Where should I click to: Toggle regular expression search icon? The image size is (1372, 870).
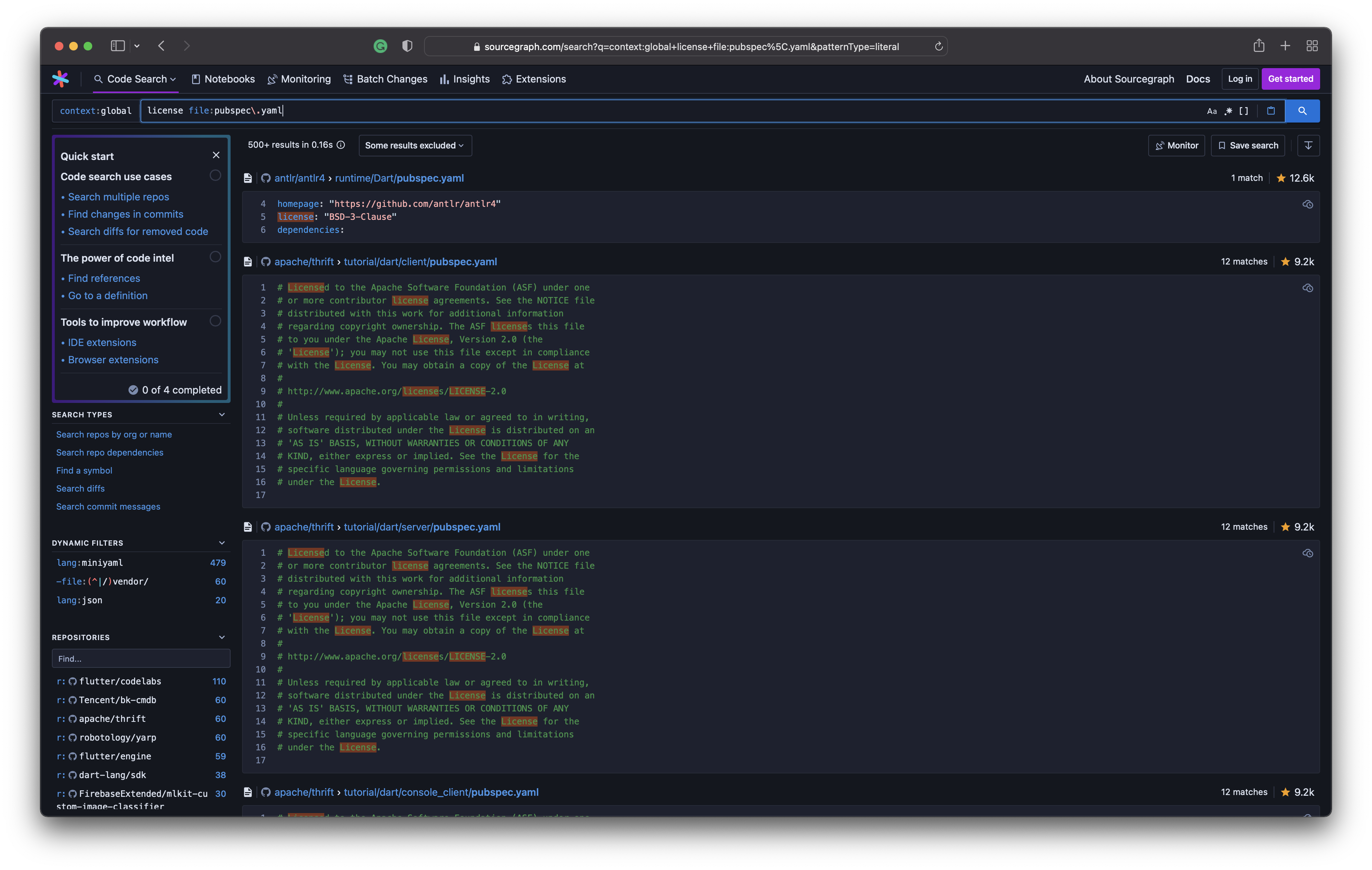click(x=1228, y=111)
